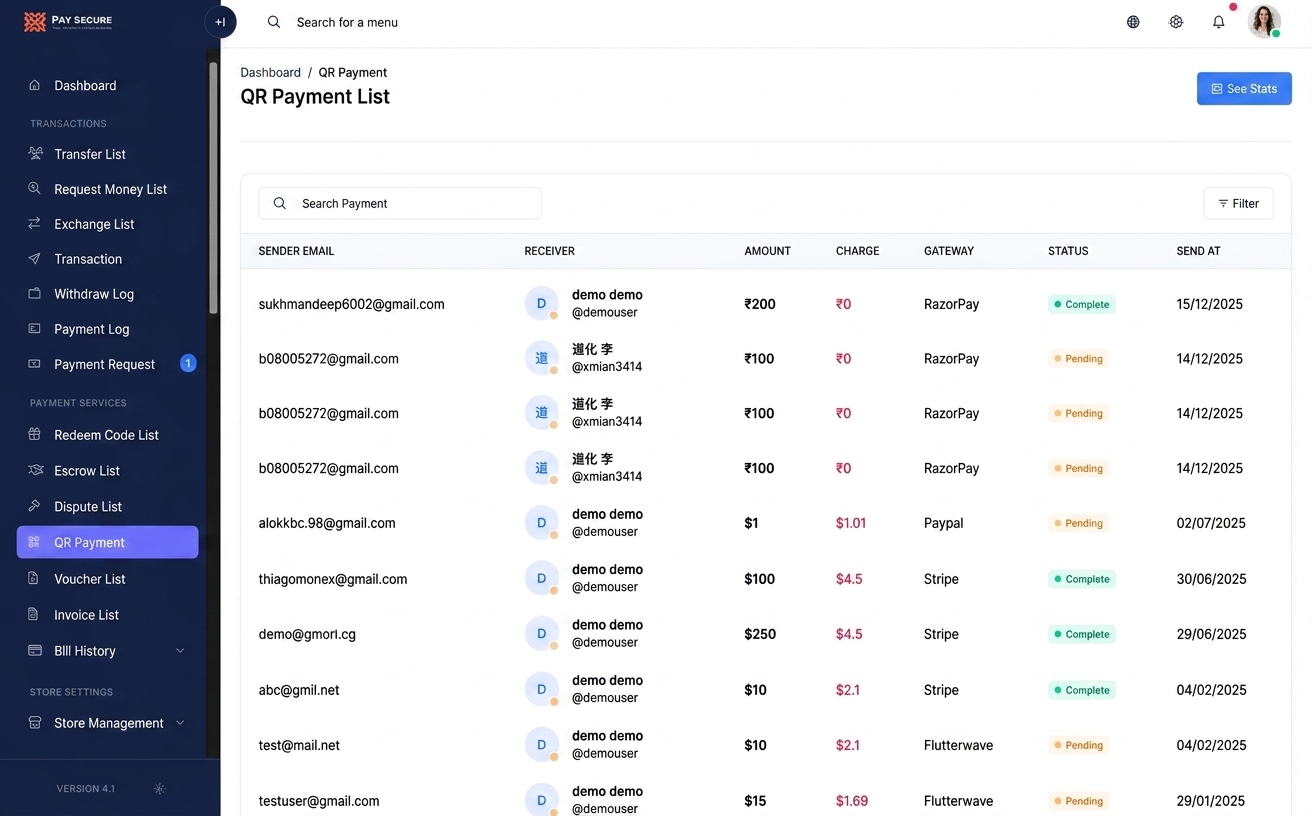Click the Redeem Code List gift icon
1312x816 pixels.
click(35, 435)
